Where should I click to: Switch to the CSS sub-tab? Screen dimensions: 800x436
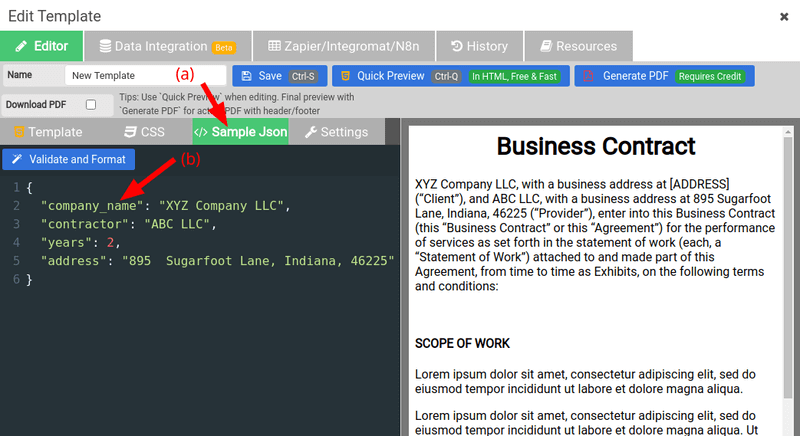coord(144,132)
